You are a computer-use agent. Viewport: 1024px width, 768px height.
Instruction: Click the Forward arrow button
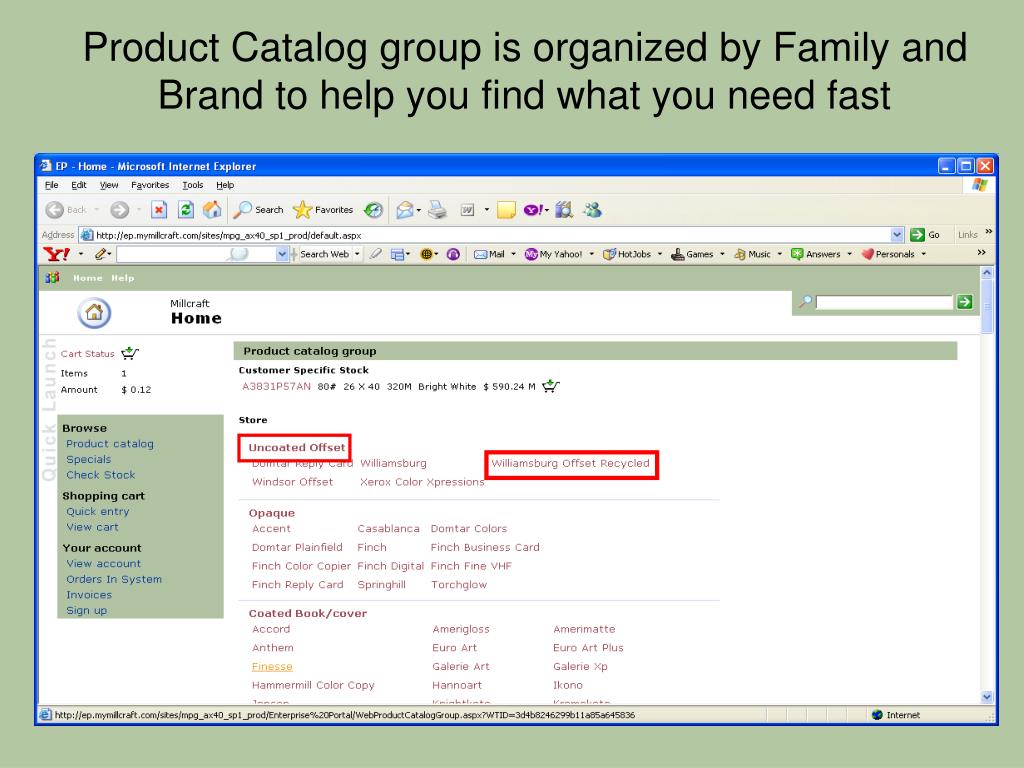point(120,210)
